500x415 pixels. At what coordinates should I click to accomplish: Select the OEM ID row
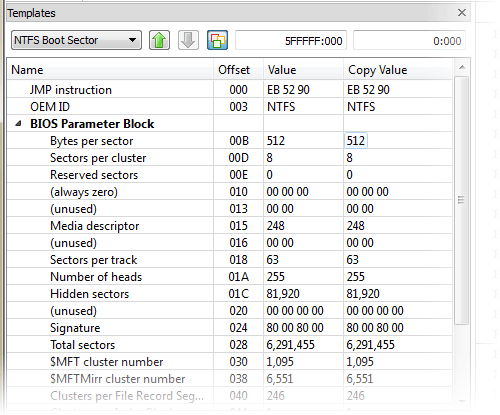click(230, 107)
